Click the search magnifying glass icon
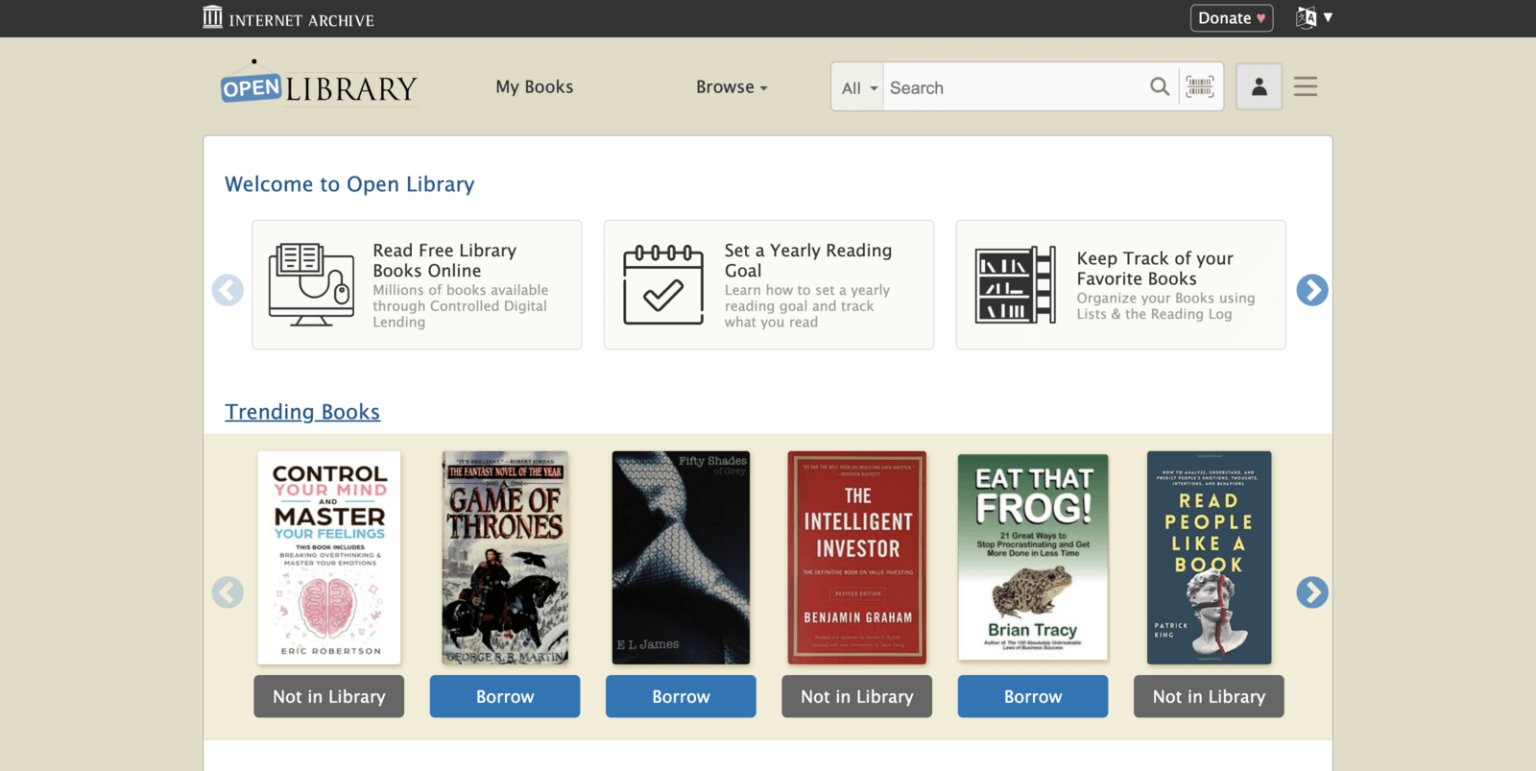 click(x=1159, y=87)
